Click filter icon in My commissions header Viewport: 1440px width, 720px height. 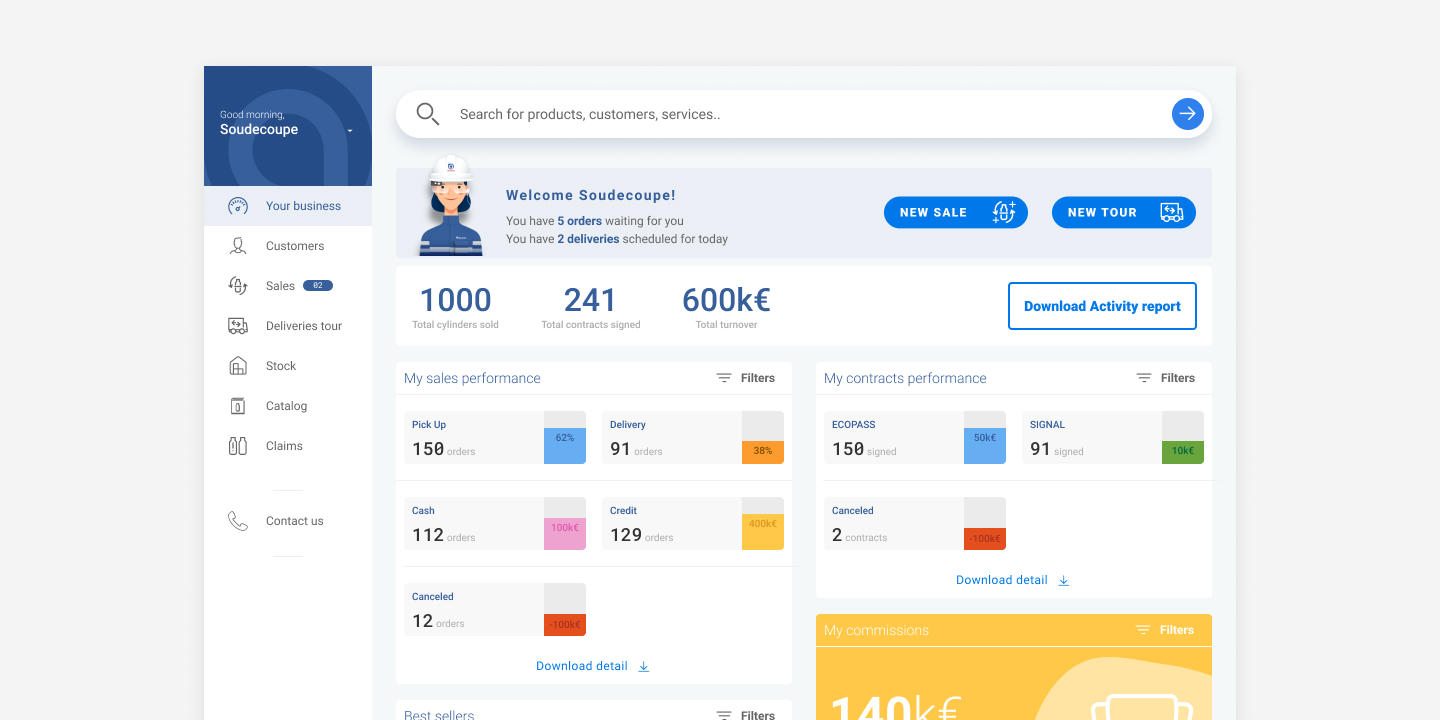[x=1143, y=630]
